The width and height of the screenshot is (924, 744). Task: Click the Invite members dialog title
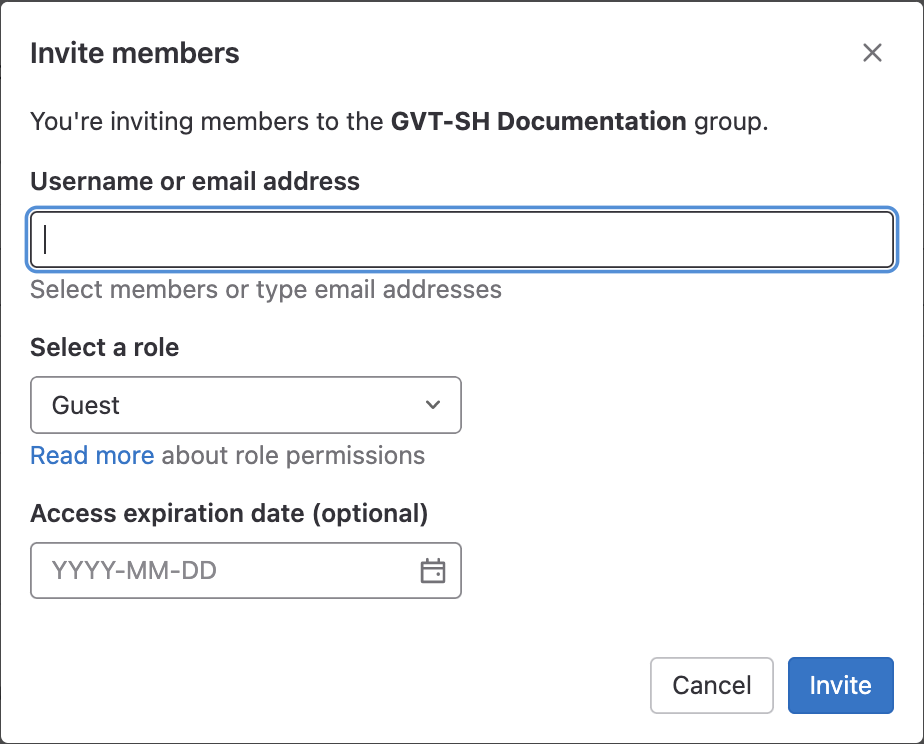pyautogui.click(x=135, y=53)
